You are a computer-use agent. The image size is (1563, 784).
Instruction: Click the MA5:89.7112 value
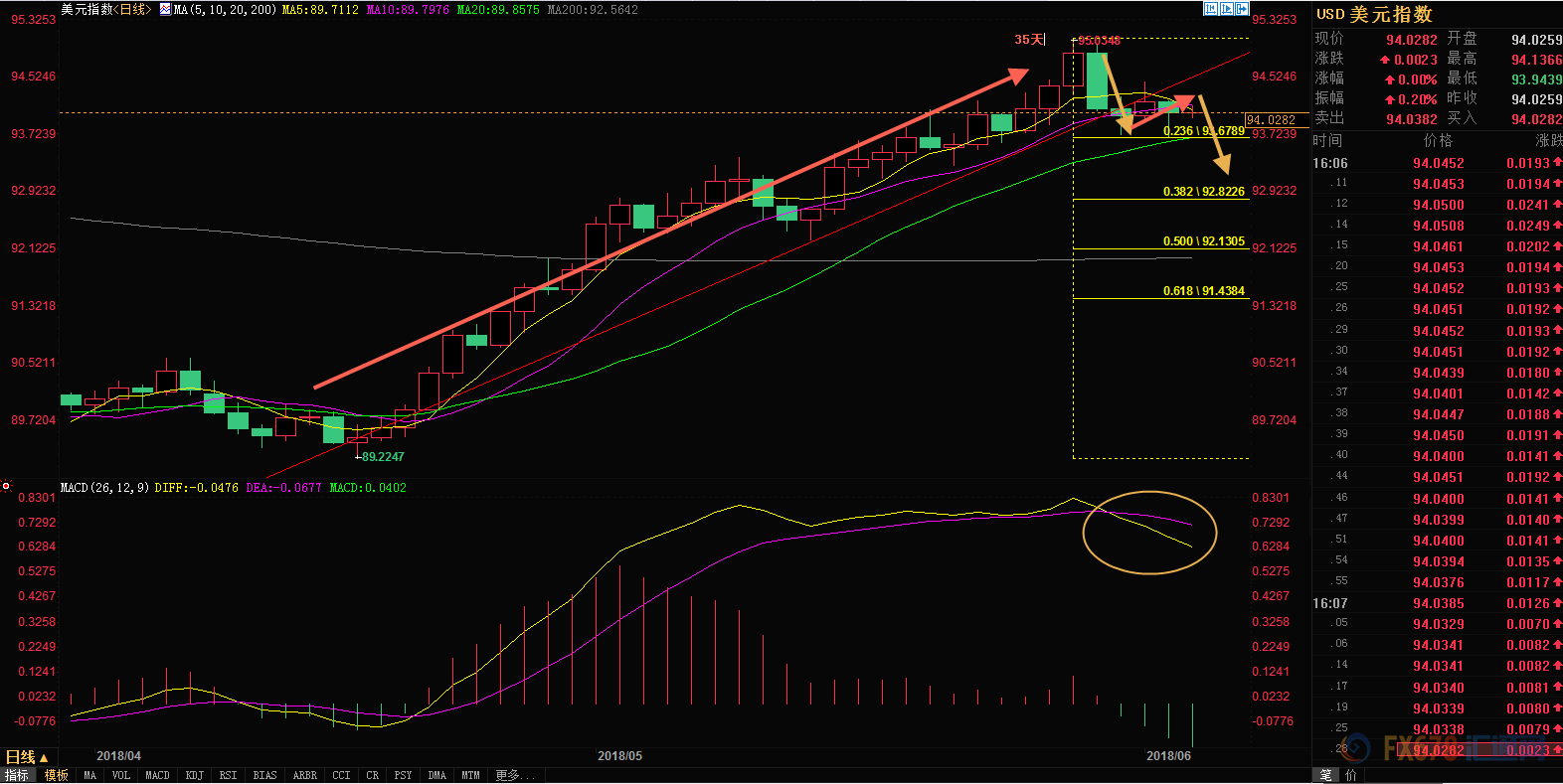tap(320, 9)
